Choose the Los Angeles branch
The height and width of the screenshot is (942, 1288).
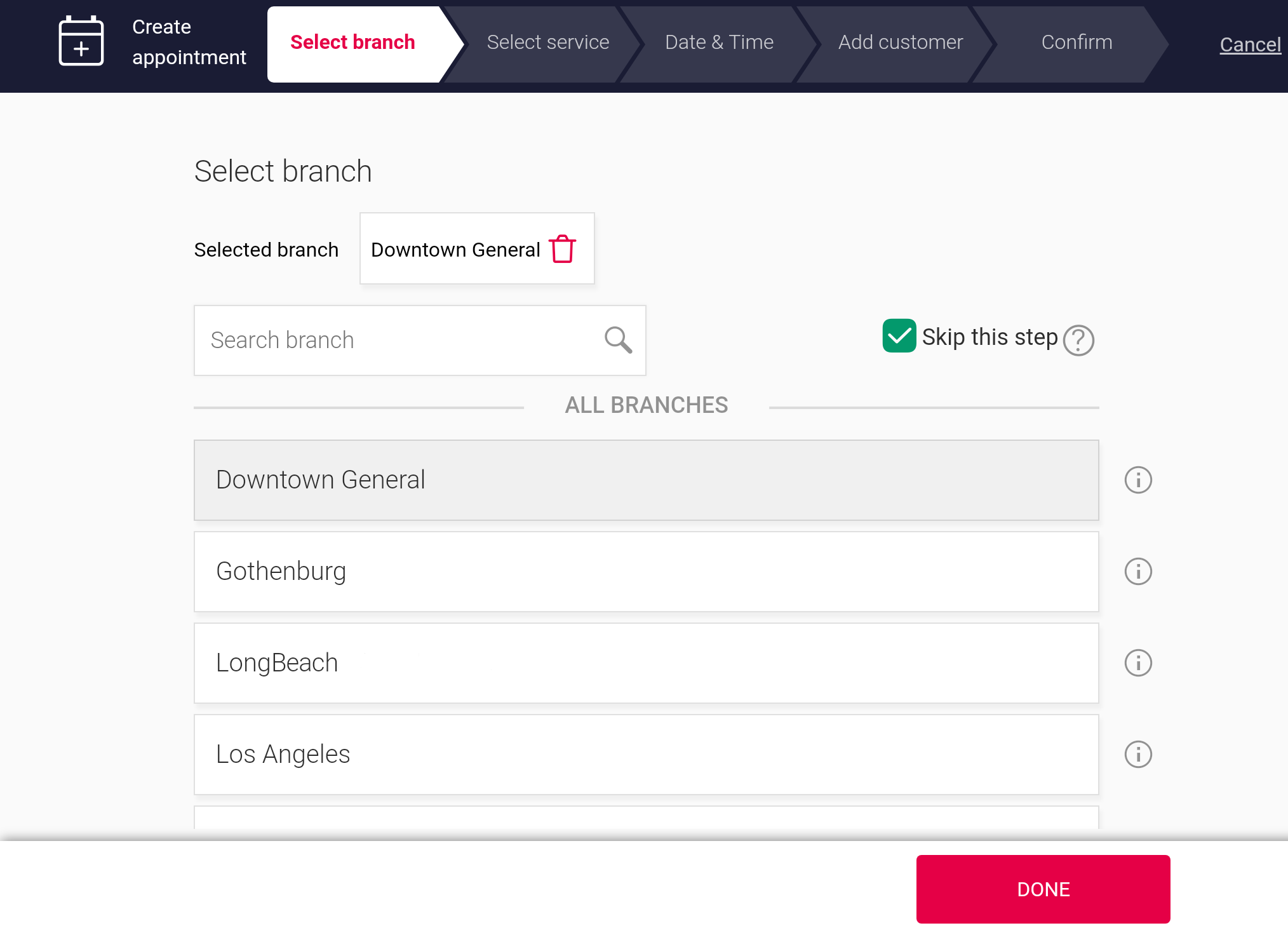[x=646, y=755]
